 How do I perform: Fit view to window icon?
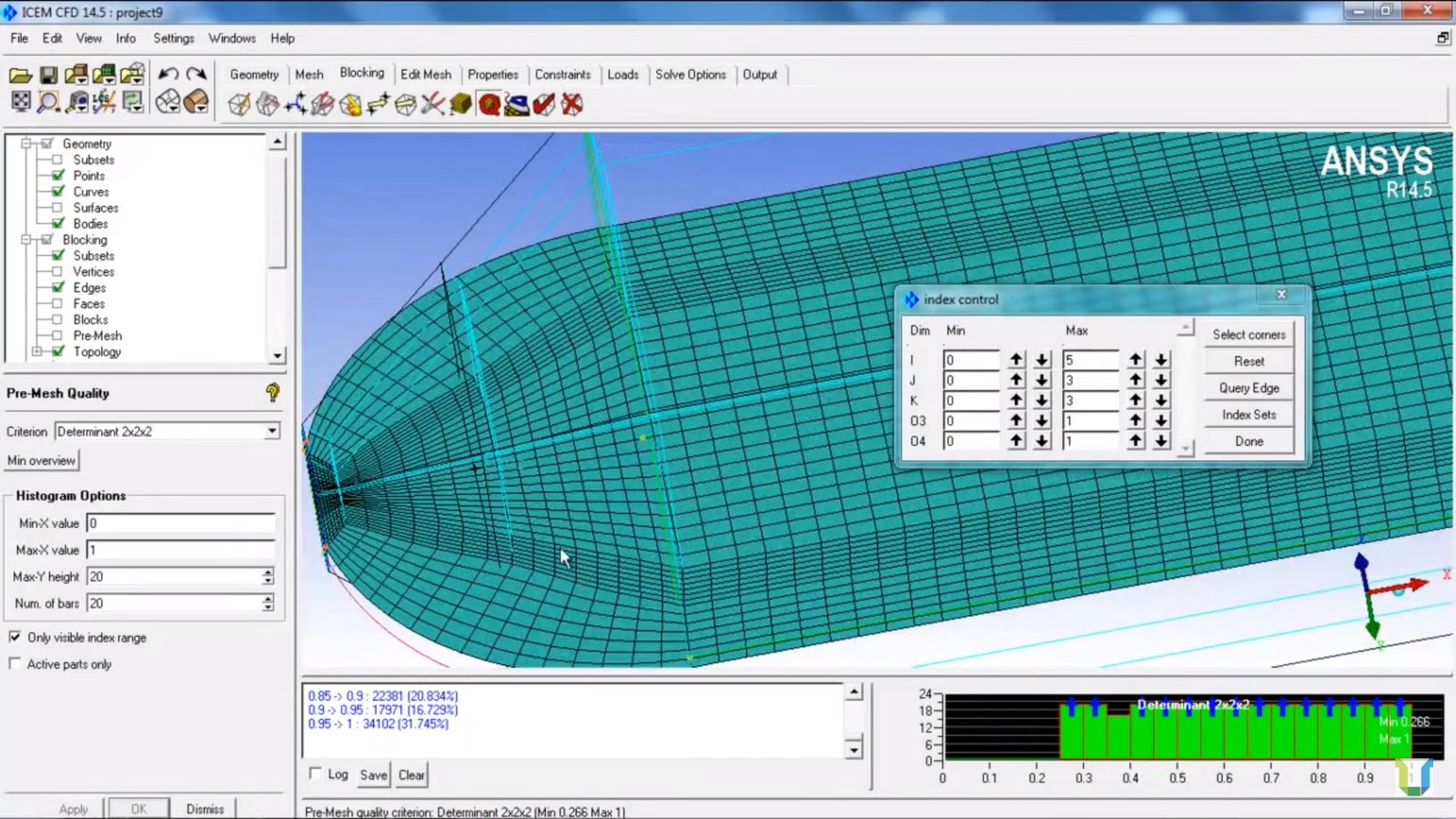click(20, 101)
